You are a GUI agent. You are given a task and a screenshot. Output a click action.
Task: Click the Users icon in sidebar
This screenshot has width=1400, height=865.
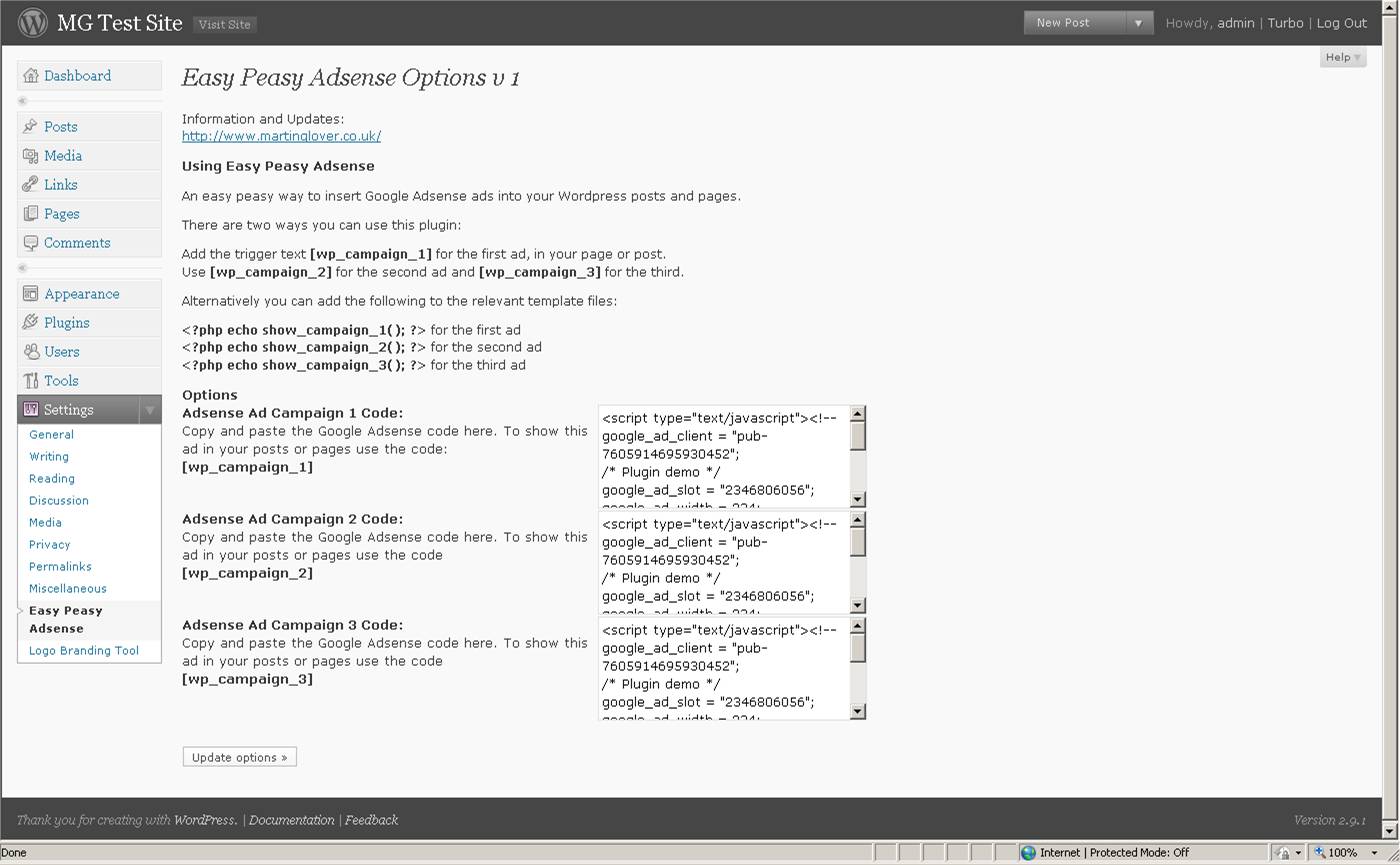tap(31, 352)
